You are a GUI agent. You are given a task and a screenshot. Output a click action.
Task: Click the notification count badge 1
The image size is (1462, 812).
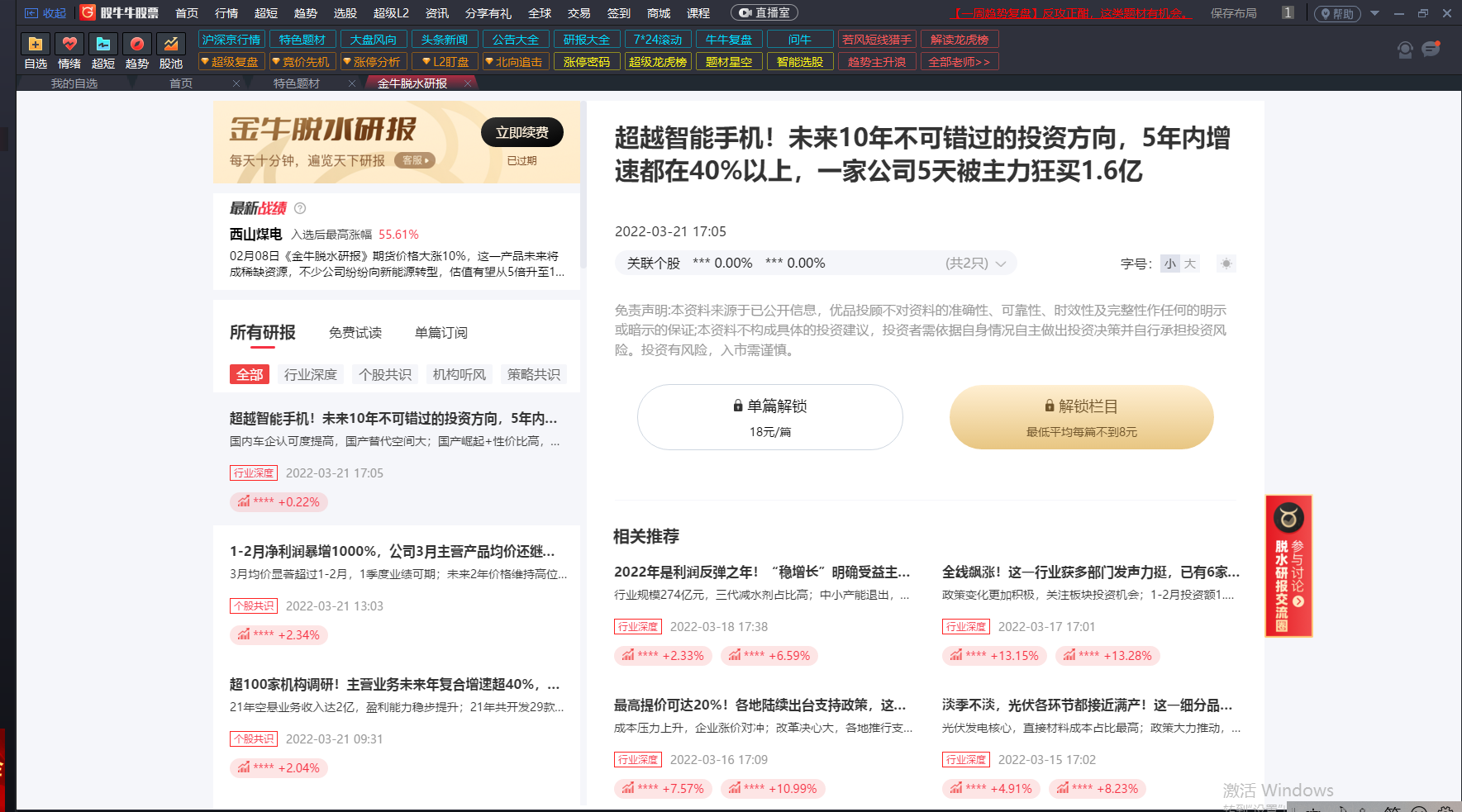click(1288, 12)
